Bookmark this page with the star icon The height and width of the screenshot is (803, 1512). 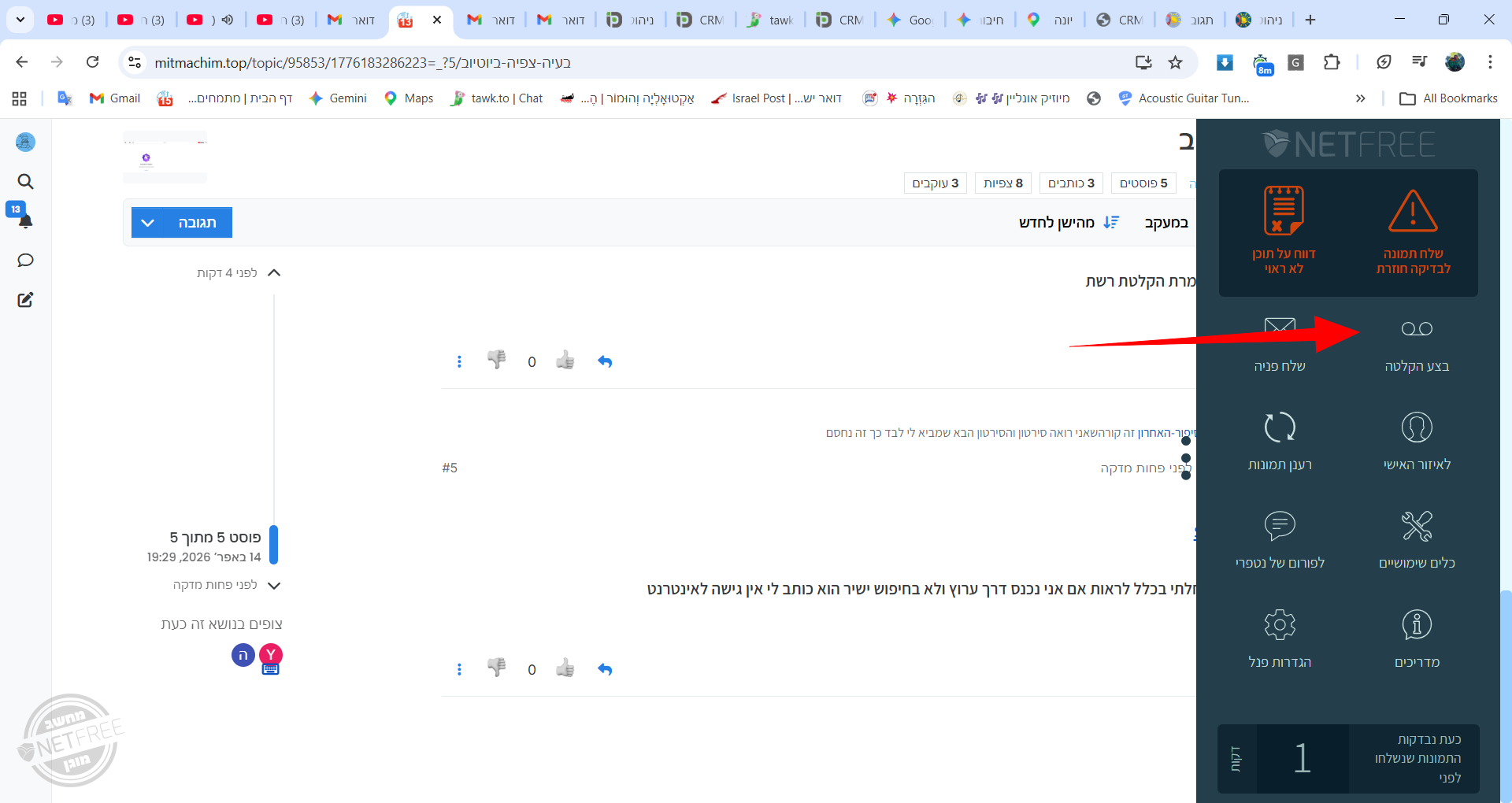1175,62
